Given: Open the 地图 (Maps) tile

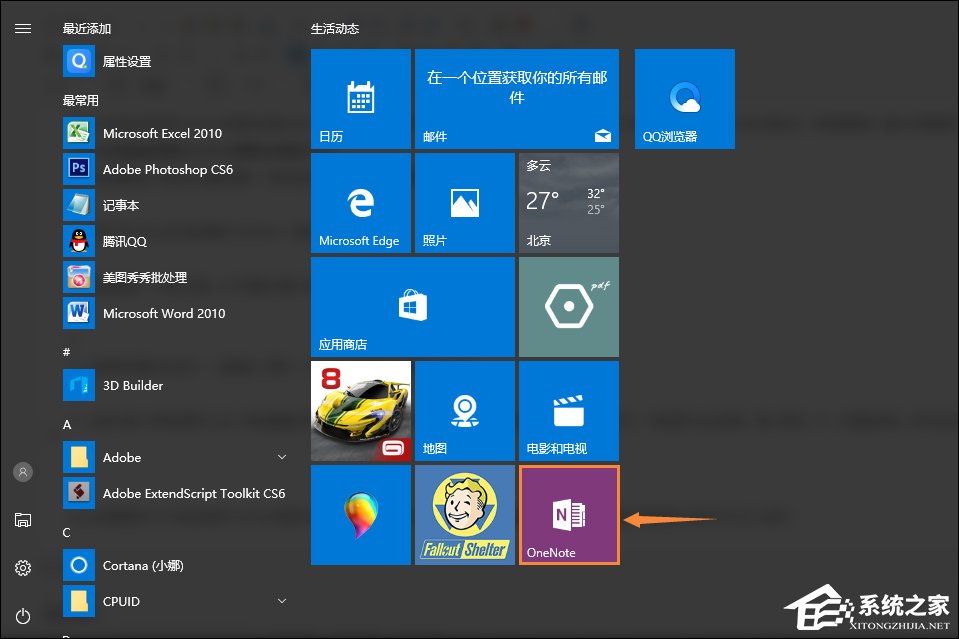Looking at the screenshot, I should coord(464,410).
